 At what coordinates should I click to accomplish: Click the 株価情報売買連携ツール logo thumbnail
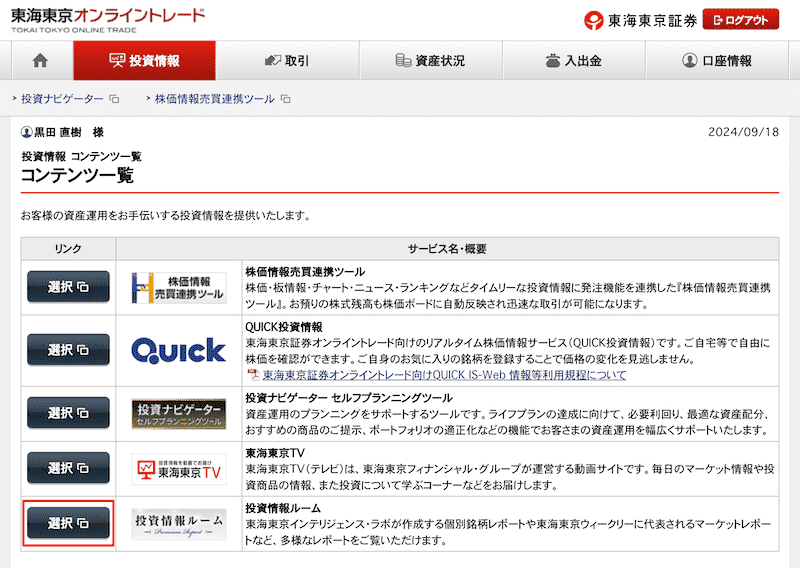(x=179, y=288)
